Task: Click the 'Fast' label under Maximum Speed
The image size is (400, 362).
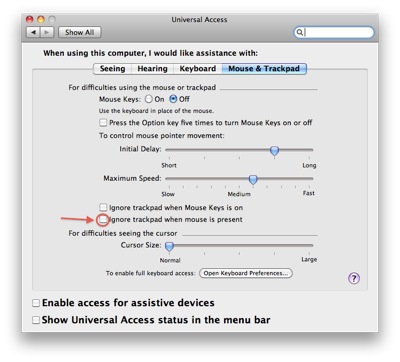Action: tap(309, 193)
